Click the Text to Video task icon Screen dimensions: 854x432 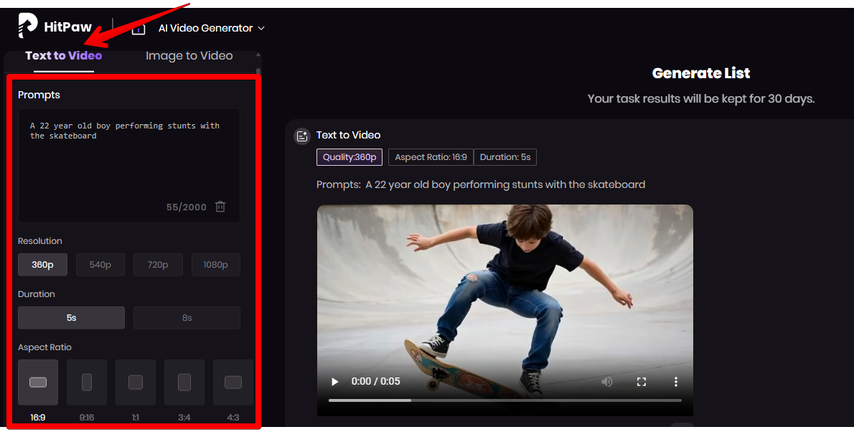point(302,136)
